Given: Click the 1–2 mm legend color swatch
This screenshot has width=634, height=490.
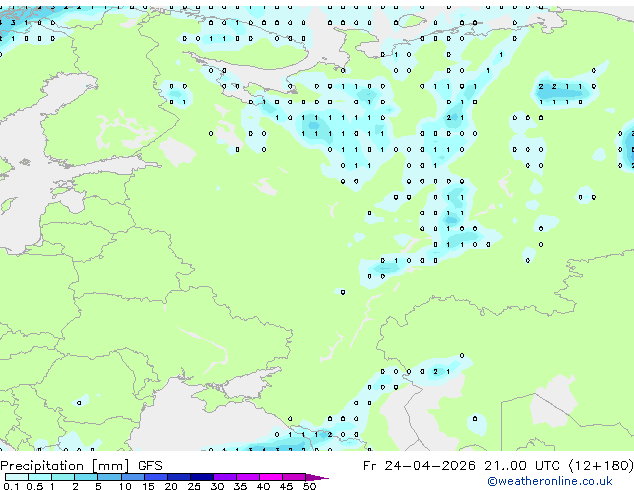Looking at the screenshot, I should coord(63,477).
